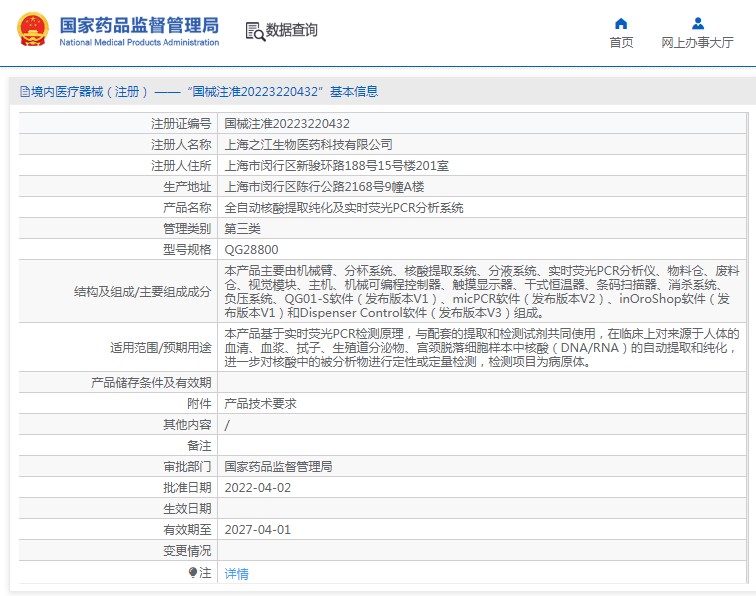The image size is (756, 596).
Task: Select address 上海市闵行区新骏环路188号15号楼201室
Action: 337,166
